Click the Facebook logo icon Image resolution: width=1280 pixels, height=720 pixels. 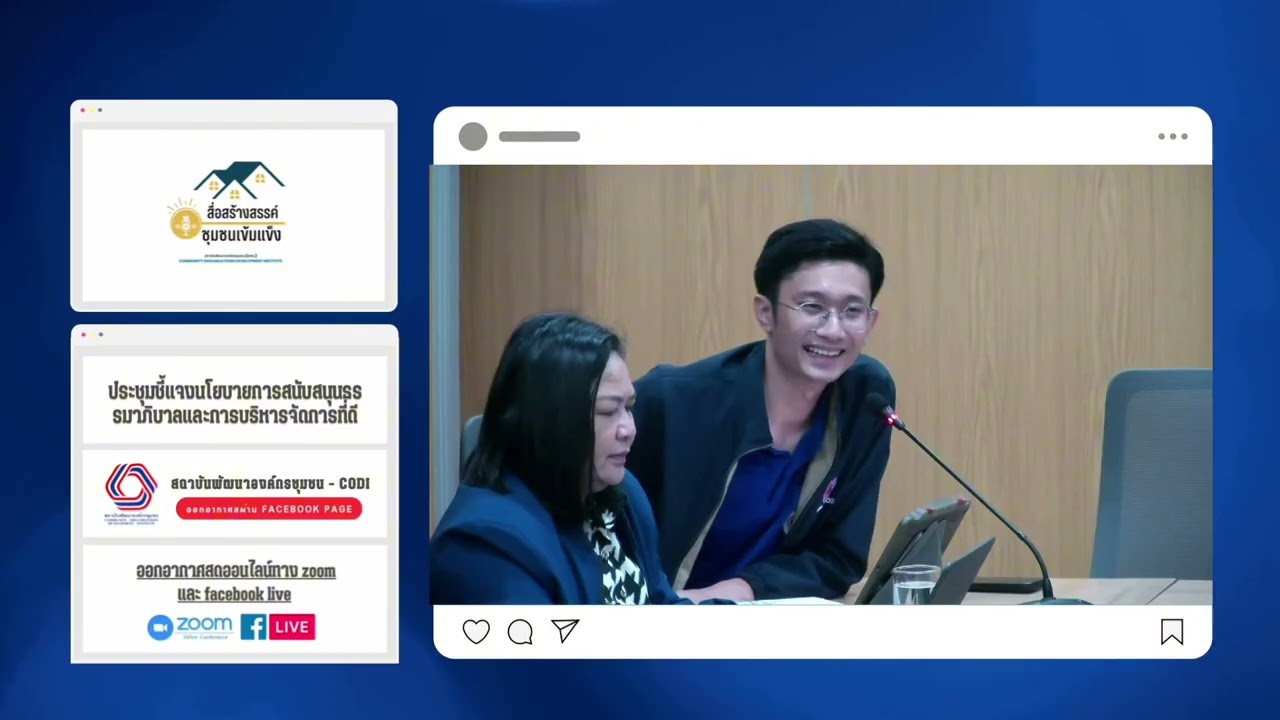[x=254, y=627]
